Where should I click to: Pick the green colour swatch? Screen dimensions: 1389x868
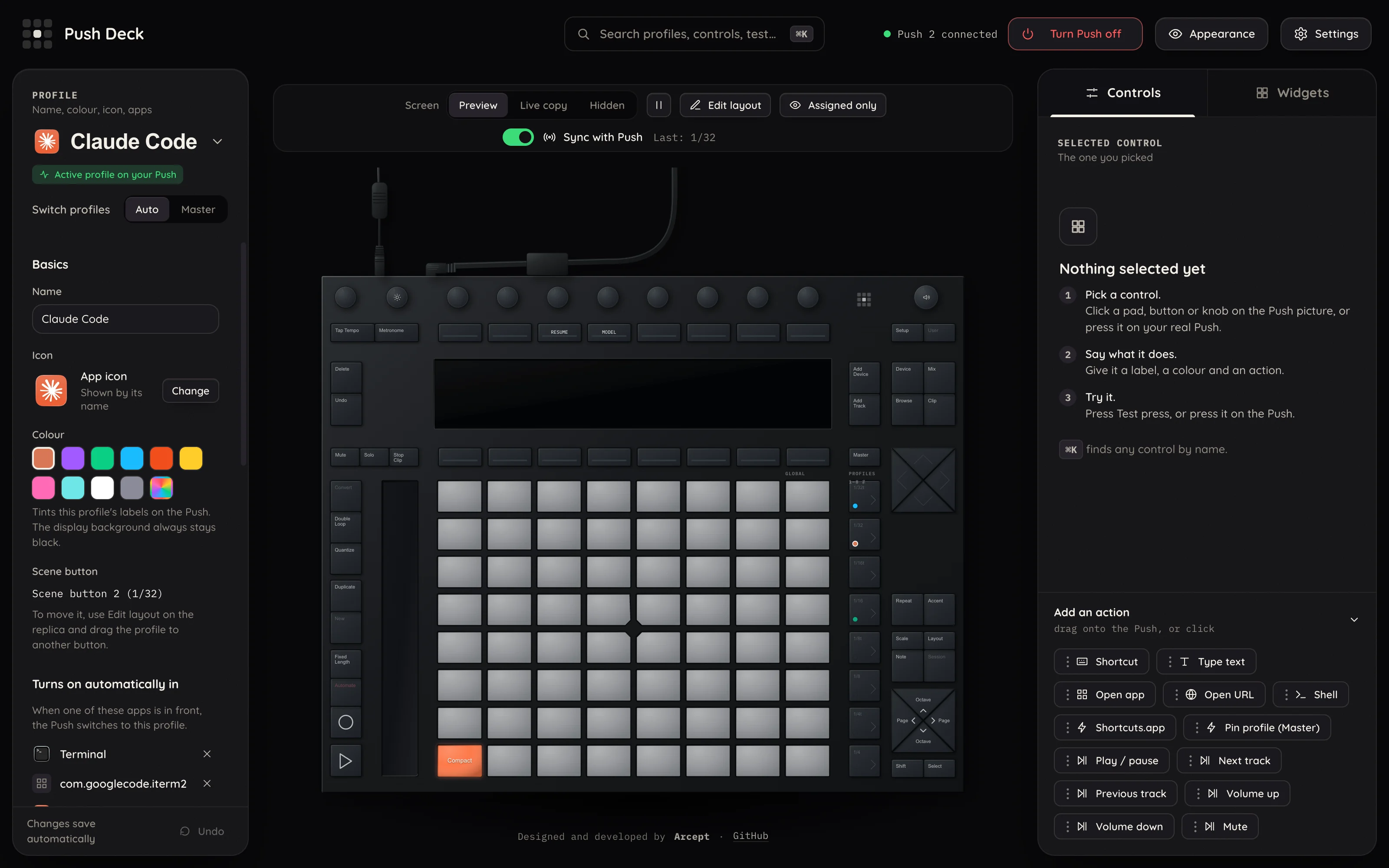point(102,457)
